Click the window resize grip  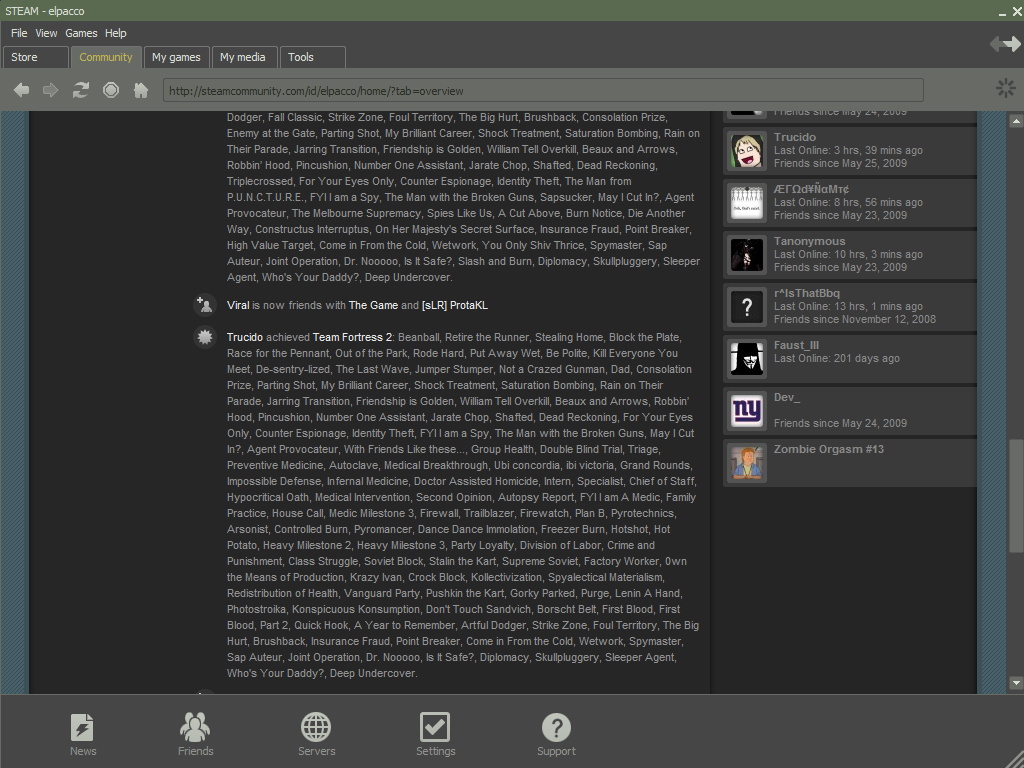pos(1014,760)
